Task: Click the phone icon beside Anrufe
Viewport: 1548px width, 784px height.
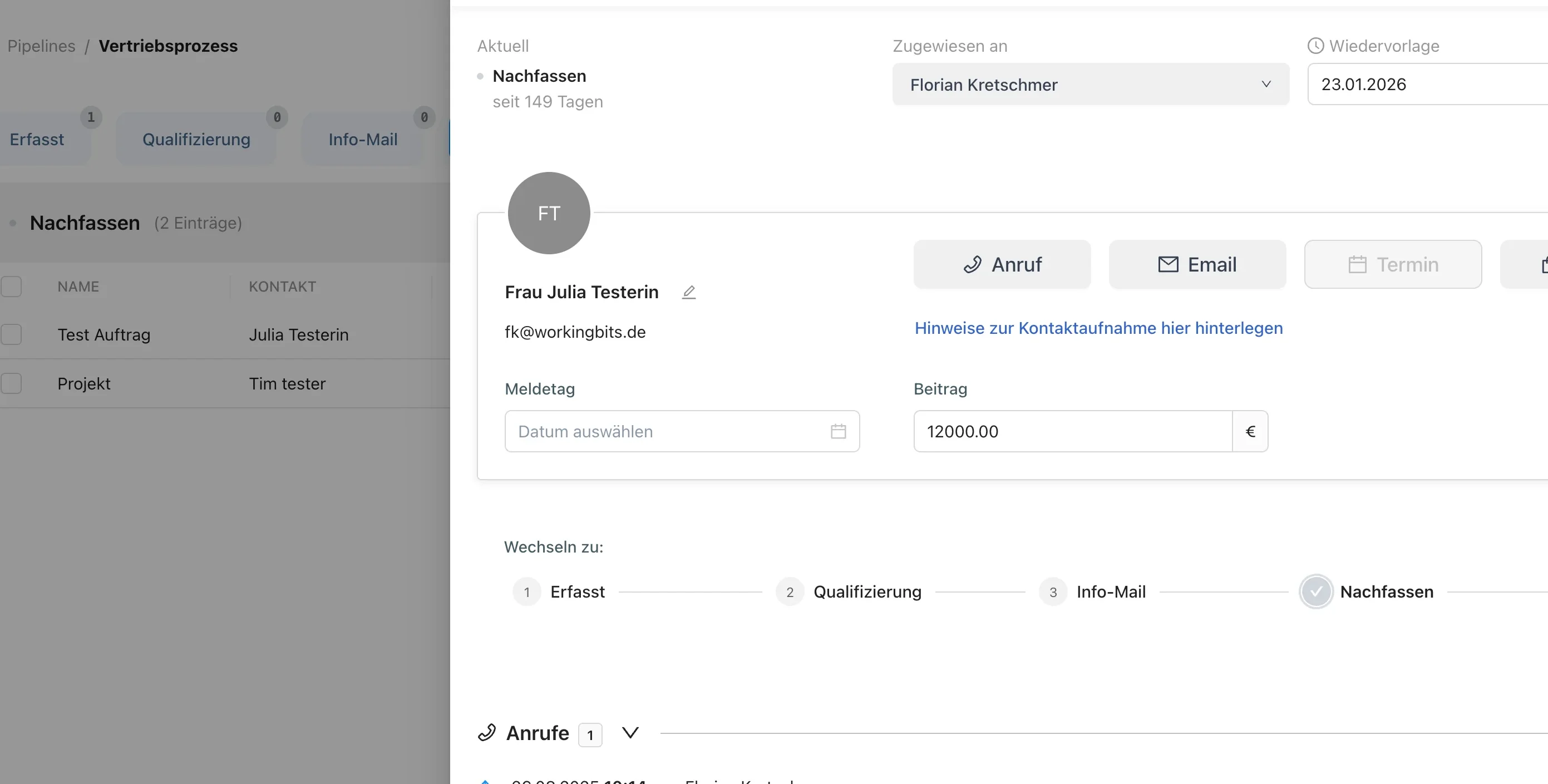Action: (488, 733)
